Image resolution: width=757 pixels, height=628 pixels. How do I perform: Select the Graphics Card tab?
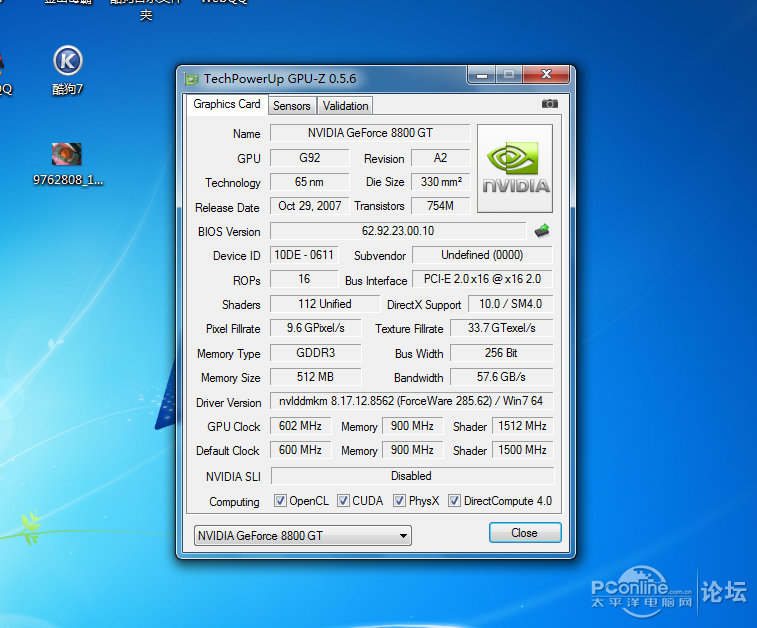click(x=227, y=104)
